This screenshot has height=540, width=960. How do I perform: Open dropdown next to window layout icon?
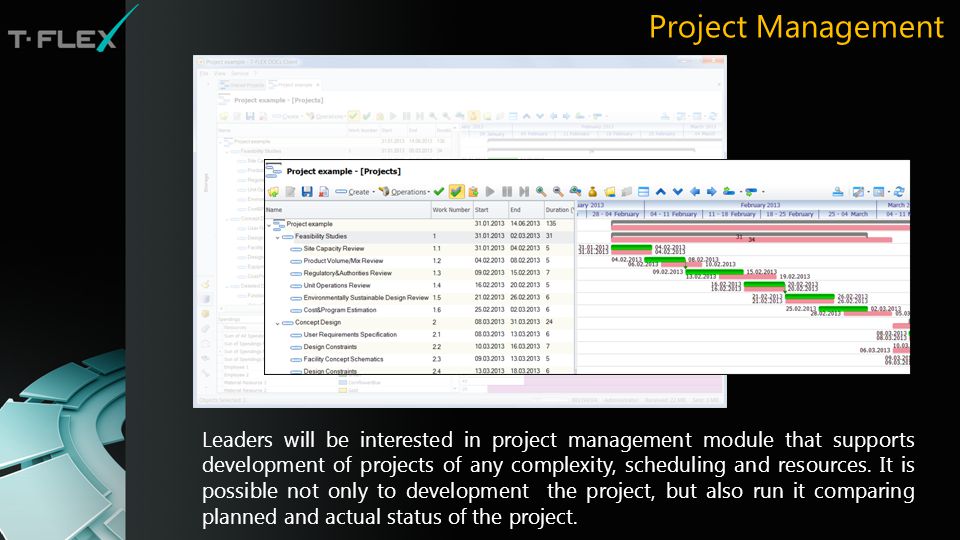888,192
